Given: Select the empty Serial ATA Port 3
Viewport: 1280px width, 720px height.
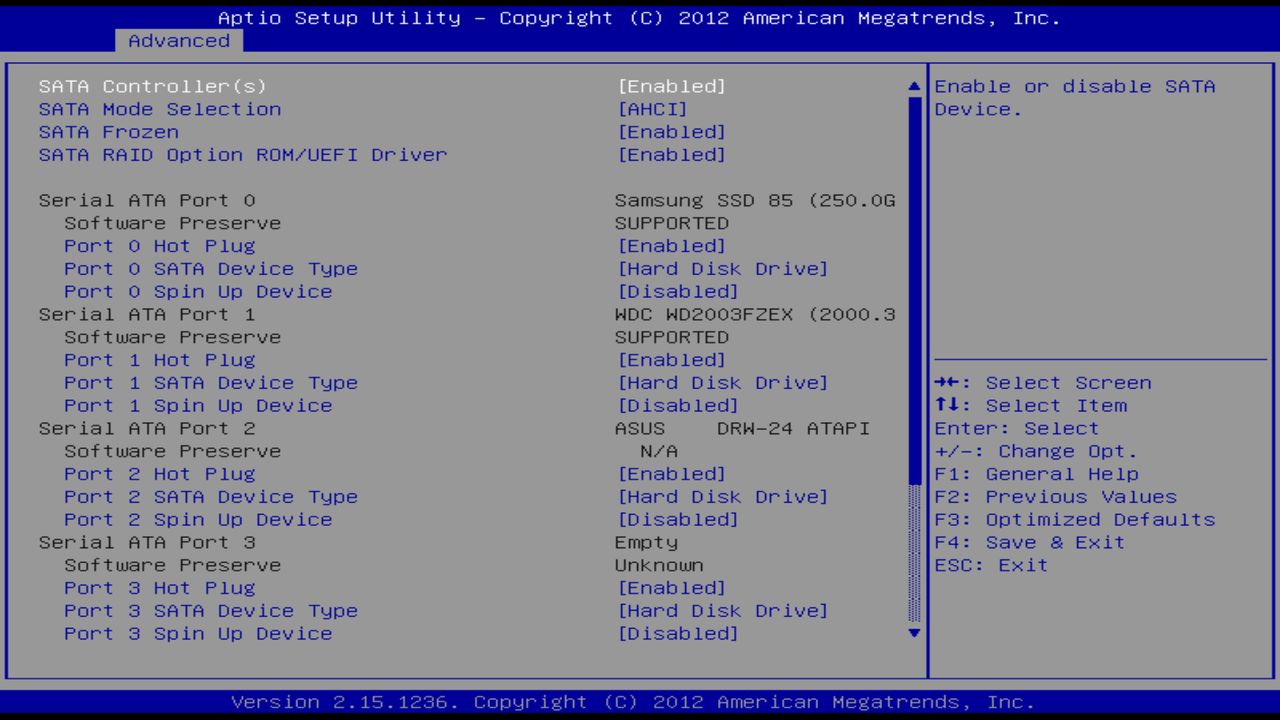Looking at the screenshot, I should (x=146, y=542).
